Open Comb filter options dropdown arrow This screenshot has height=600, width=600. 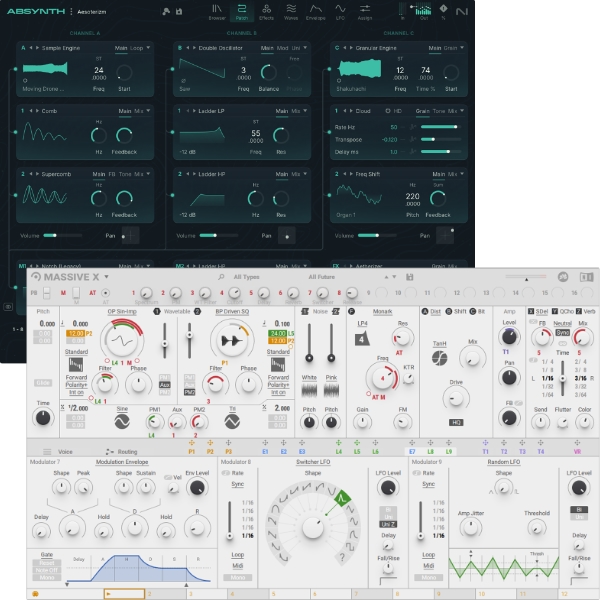click(x=148, y=111)
